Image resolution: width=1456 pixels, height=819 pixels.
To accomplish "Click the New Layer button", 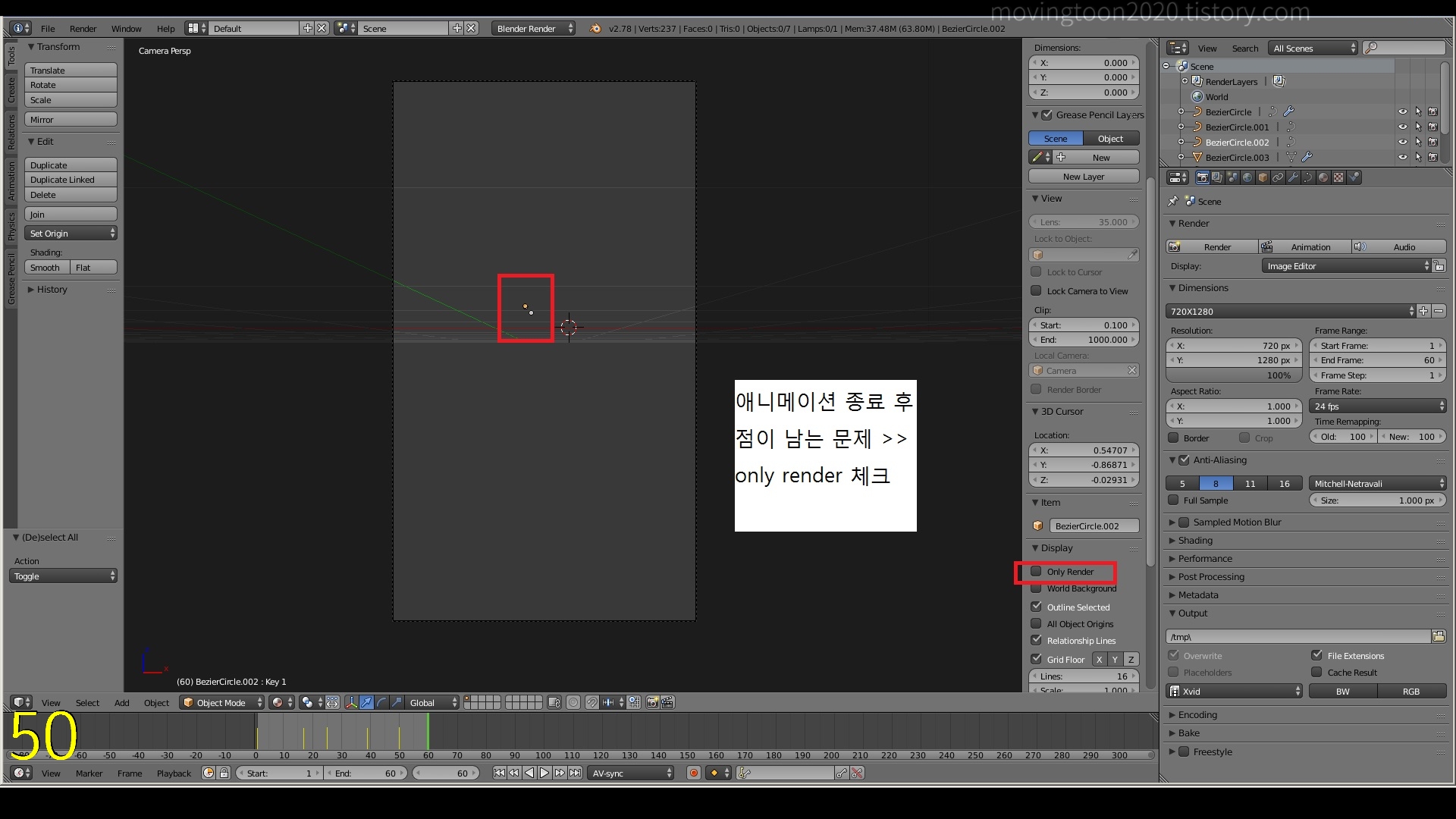I will [x=1083, y=177].
